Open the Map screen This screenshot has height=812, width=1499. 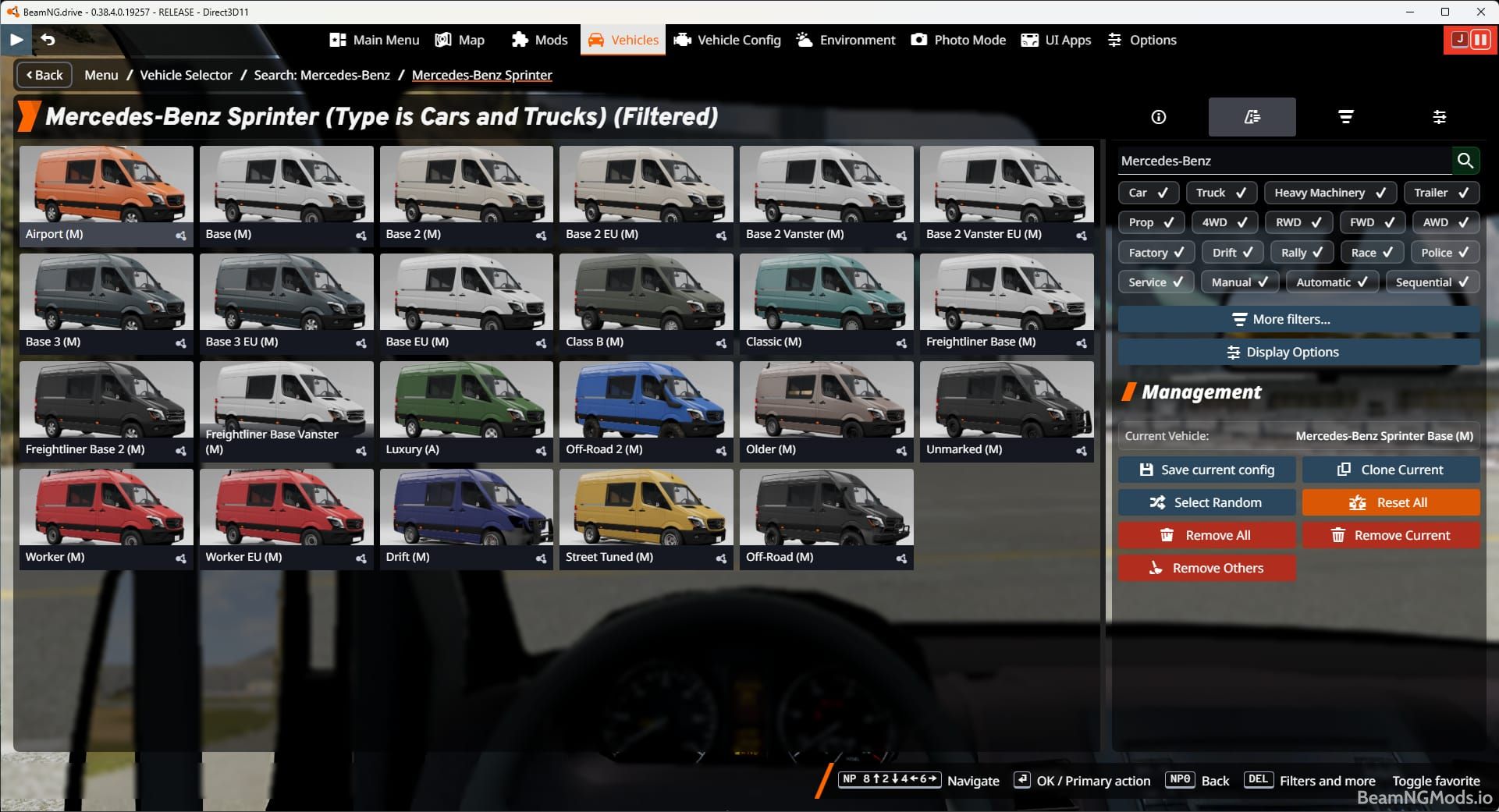460,40
